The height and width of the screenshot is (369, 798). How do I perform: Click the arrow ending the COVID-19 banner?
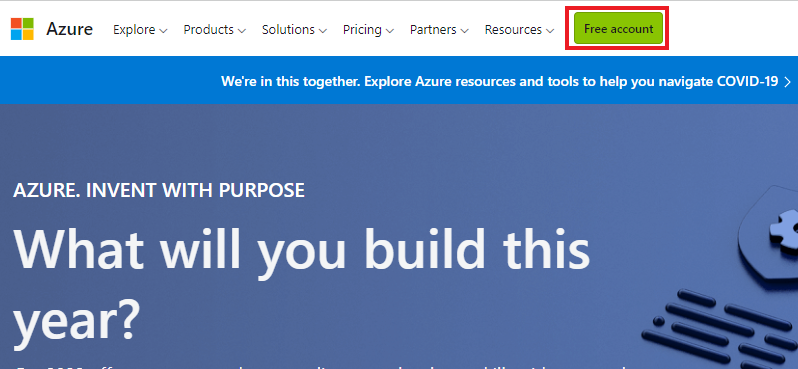788,81
